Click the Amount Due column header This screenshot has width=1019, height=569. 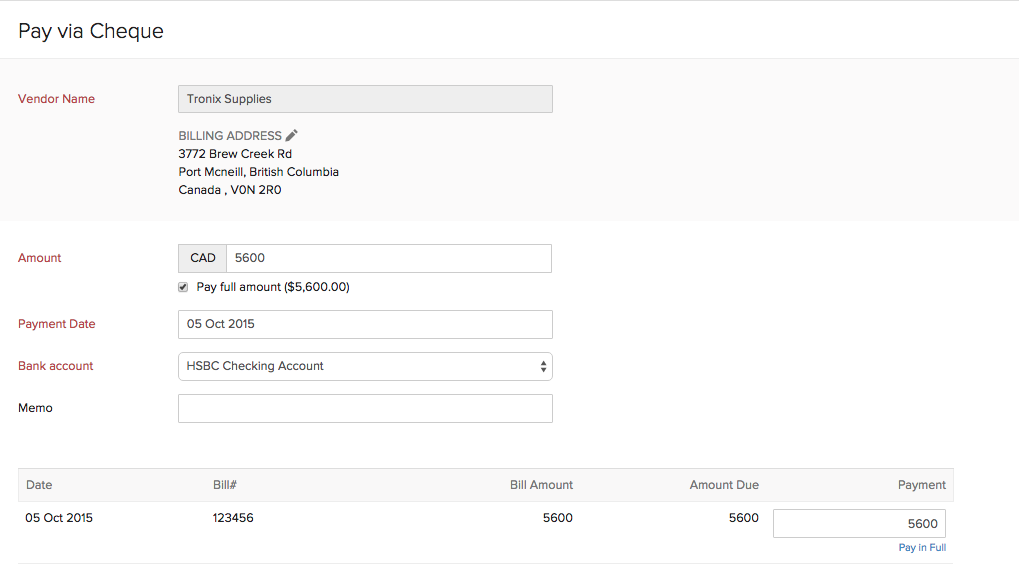[x=724, y=485]
